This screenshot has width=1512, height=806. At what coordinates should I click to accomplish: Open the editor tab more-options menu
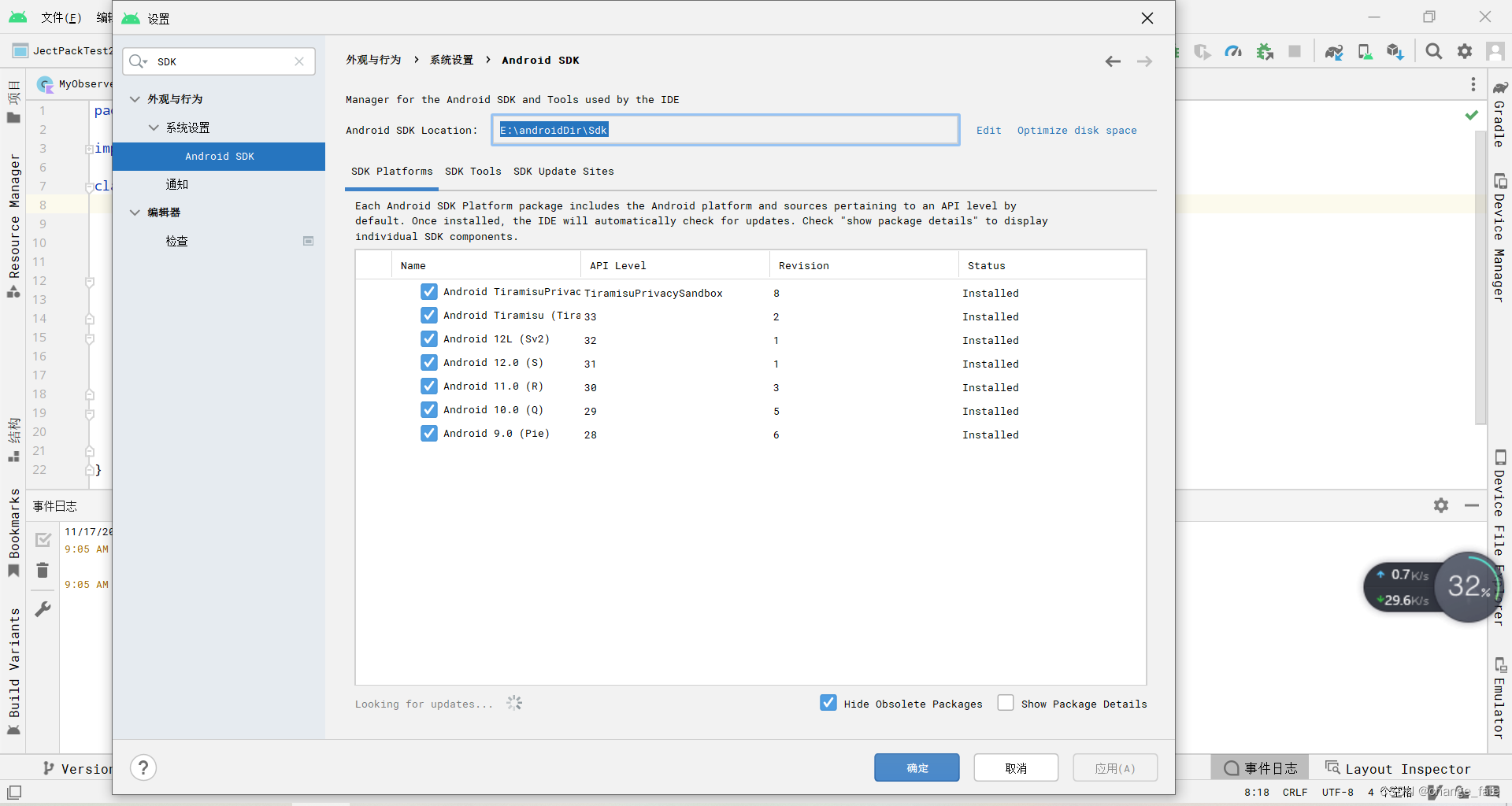click(1473, 84)
